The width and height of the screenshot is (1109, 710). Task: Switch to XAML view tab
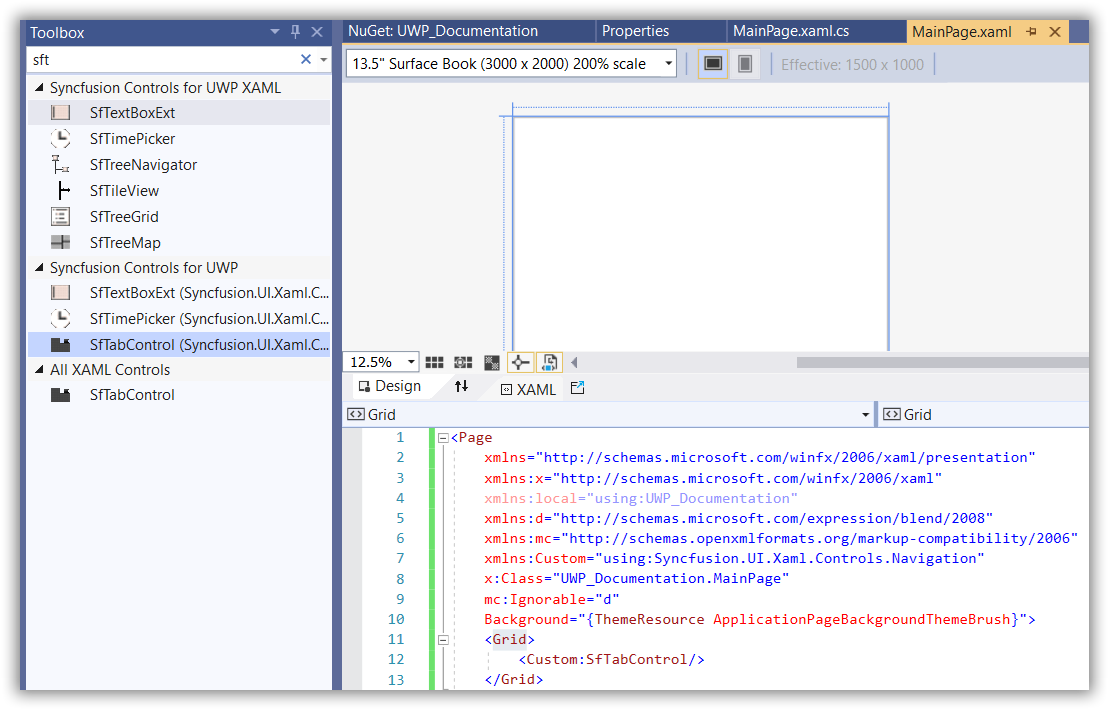click(x=528, y=390)
